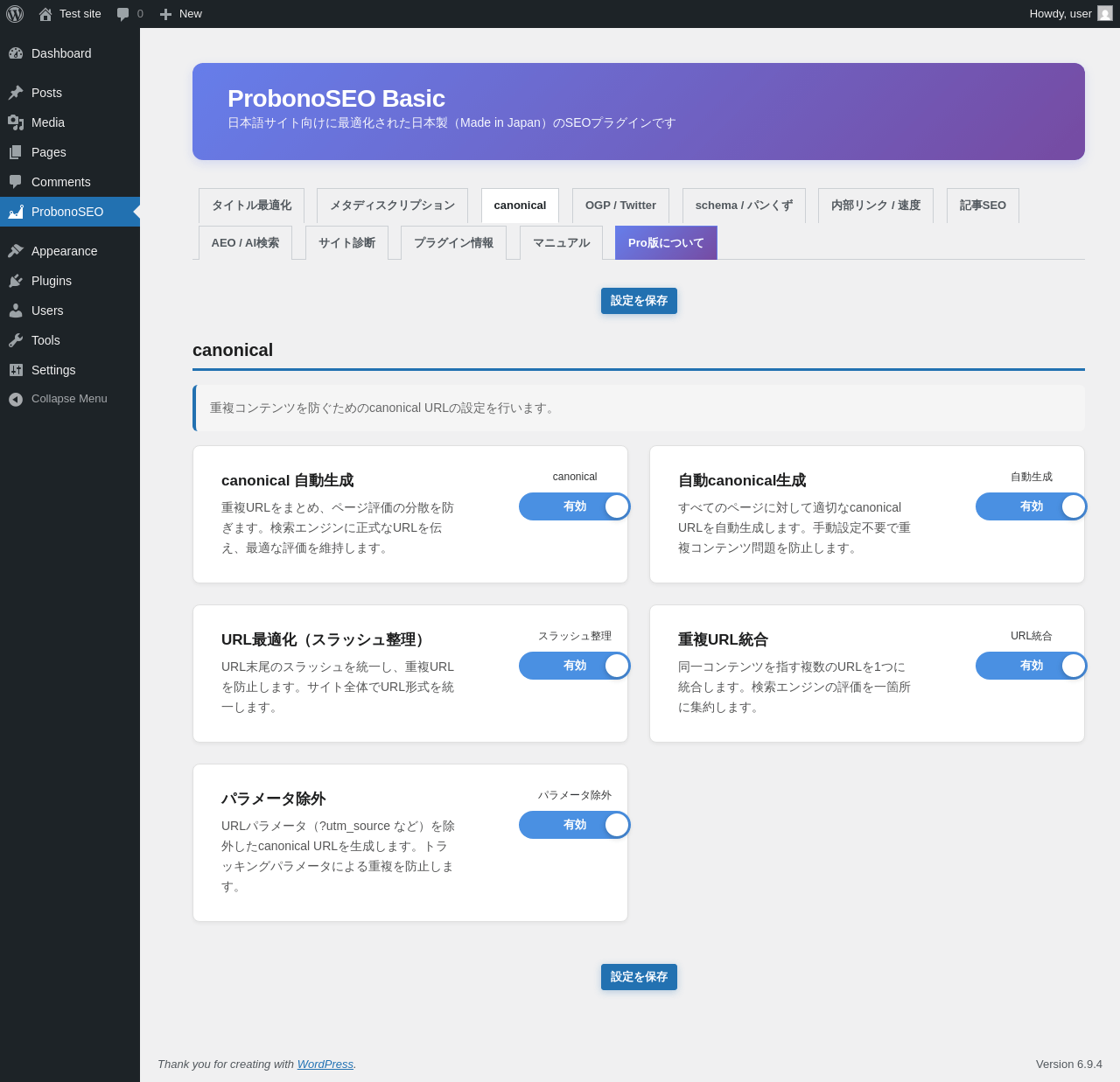Click the Version 6.9.4 footer text
Viewport: 1120px width, 1082px height.
tap(1069, 1064)
